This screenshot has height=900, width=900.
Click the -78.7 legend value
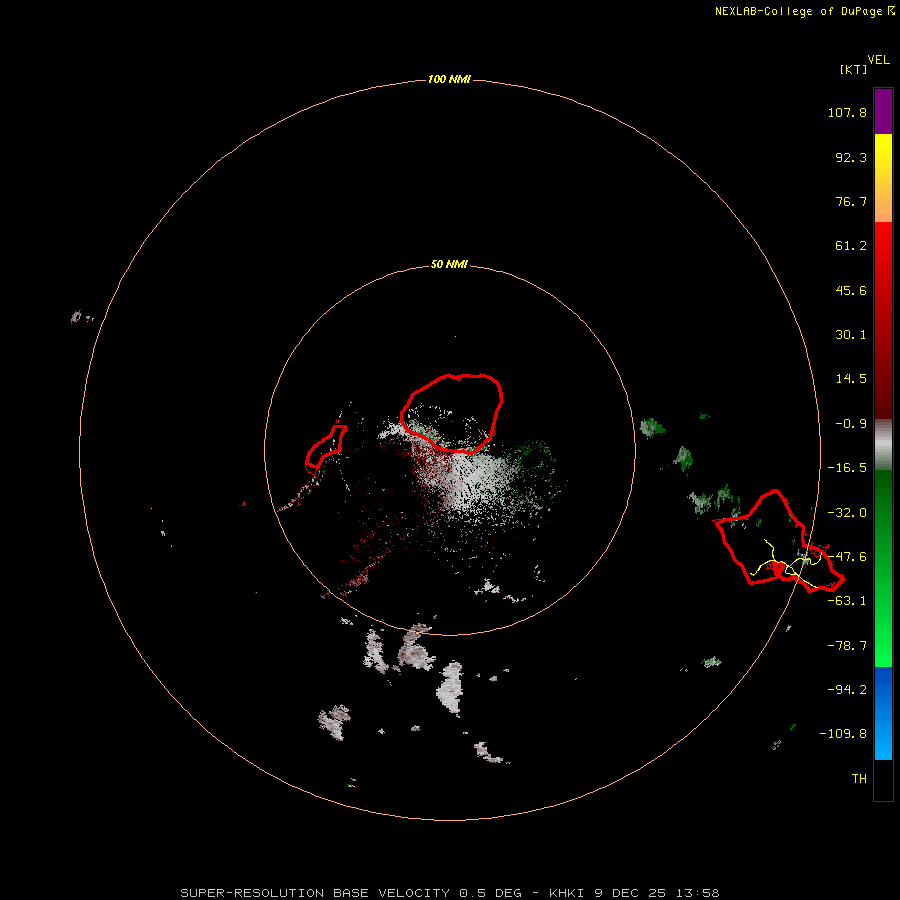[x=847, y=646]
